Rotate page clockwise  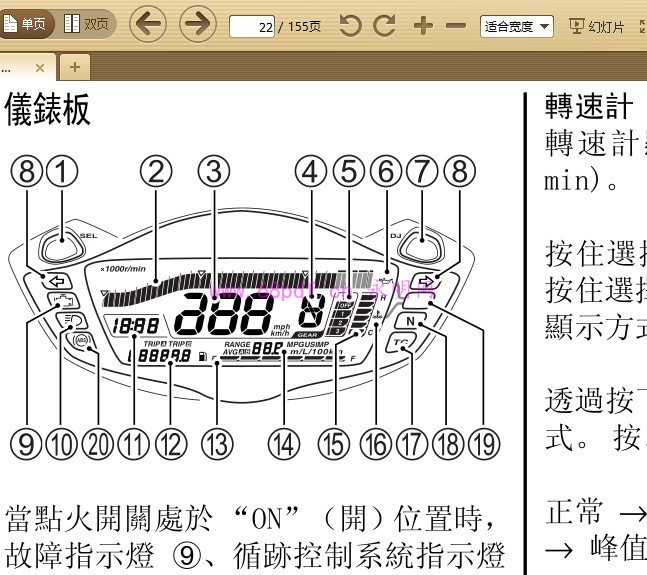[385, 25]
